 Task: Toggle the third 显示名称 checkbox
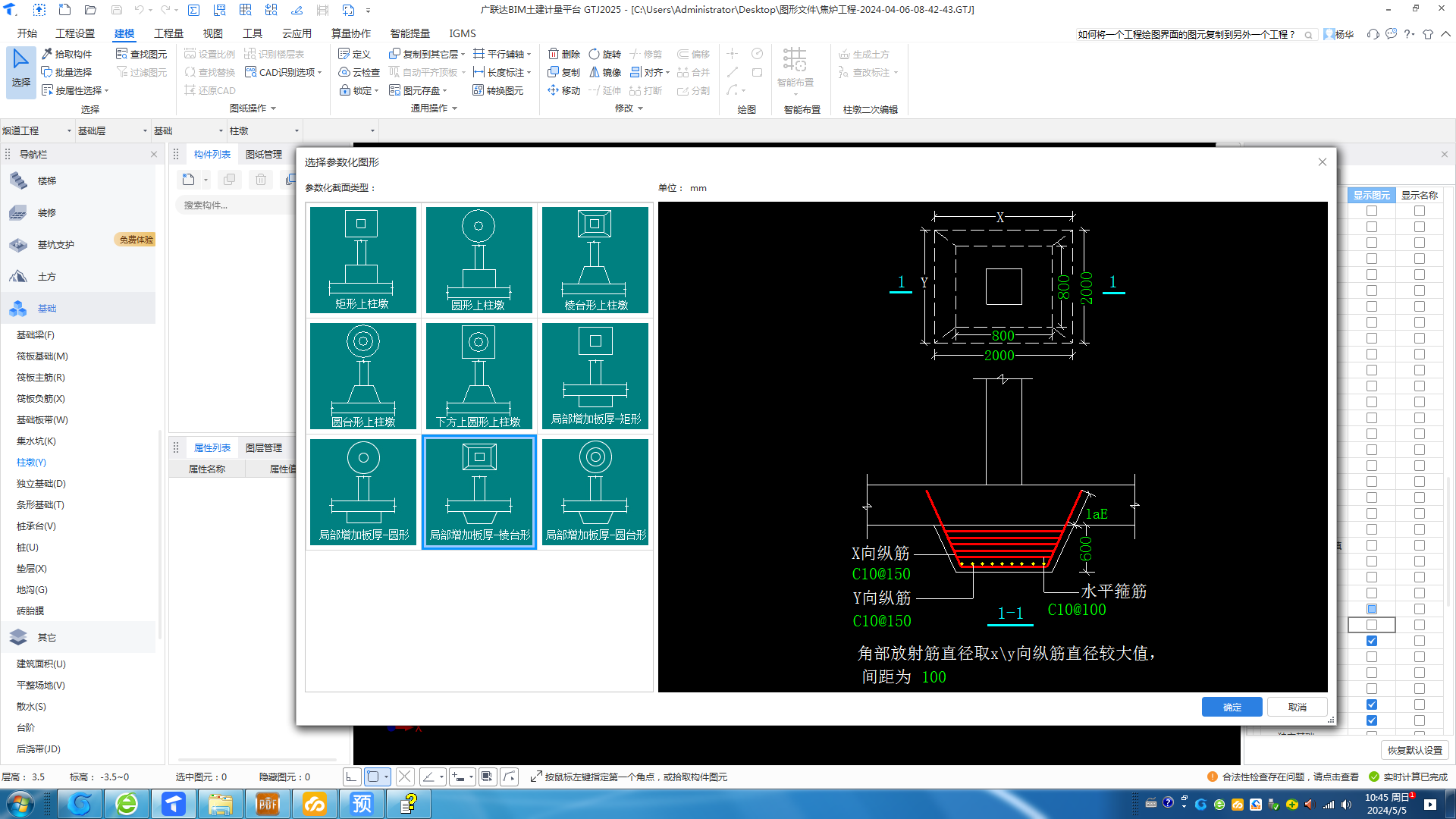pos(1420,243)
